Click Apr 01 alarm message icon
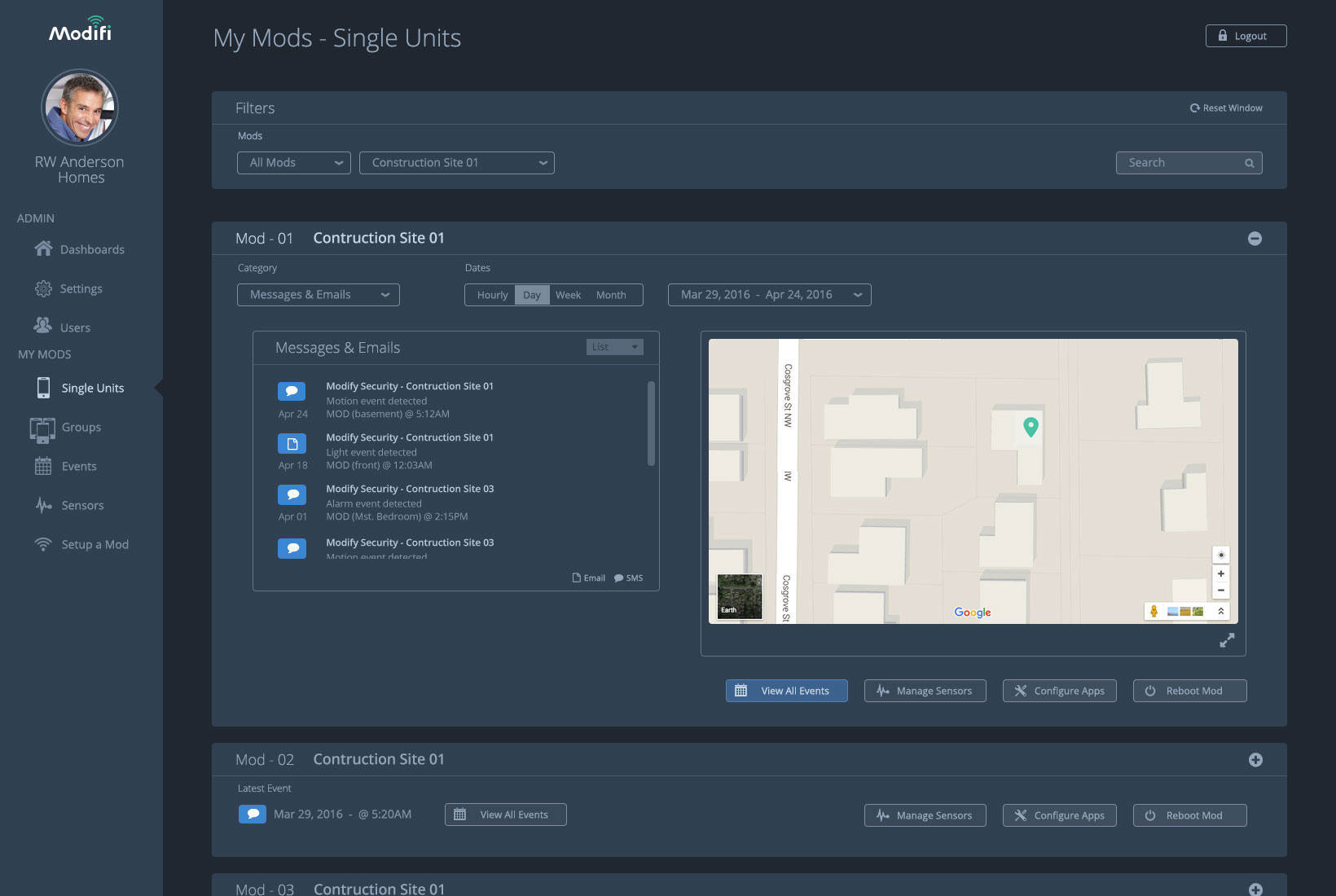Viewport: 1336px width, 896px height. (292, 494)
